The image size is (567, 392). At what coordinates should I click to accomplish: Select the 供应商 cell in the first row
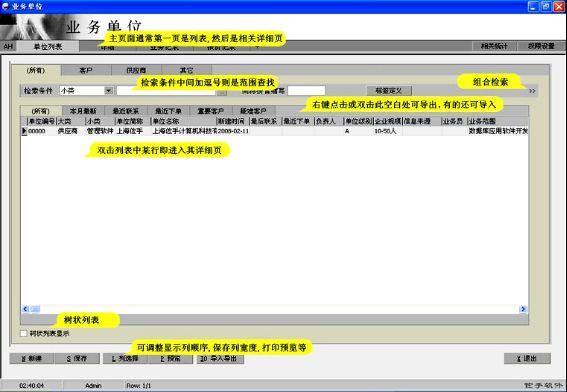[71, 131]
